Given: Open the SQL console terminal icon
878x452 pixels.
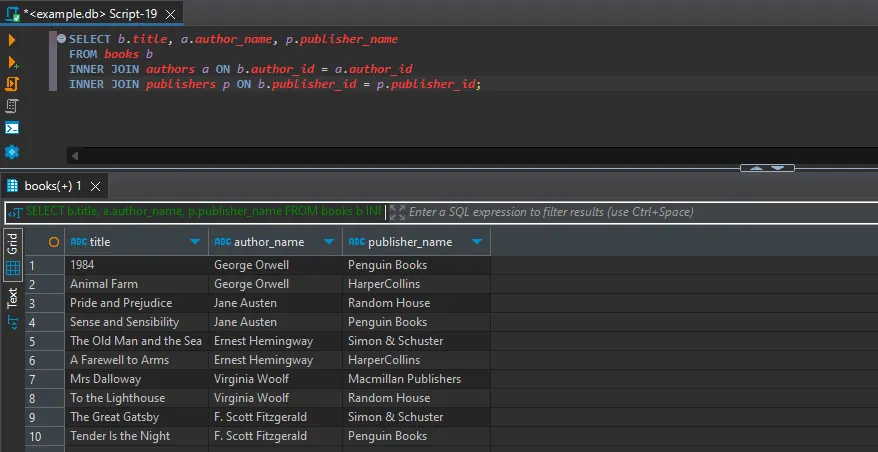Looking at the screenshot, I should (x=12, y=128).
